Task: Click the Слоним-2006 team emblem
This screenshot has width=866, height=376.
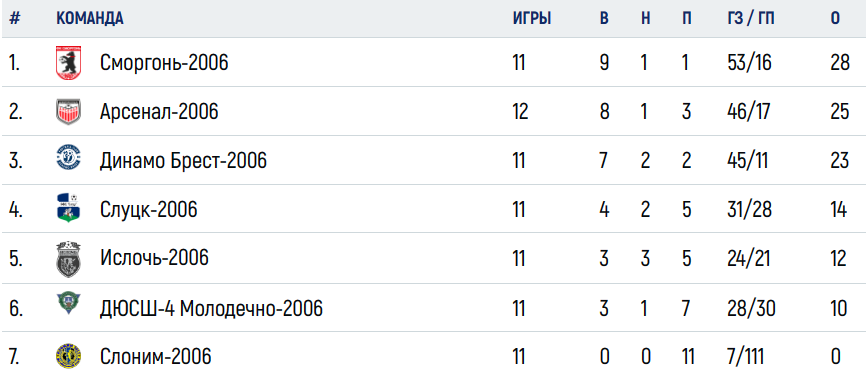Action: click(x=68, y=357)
